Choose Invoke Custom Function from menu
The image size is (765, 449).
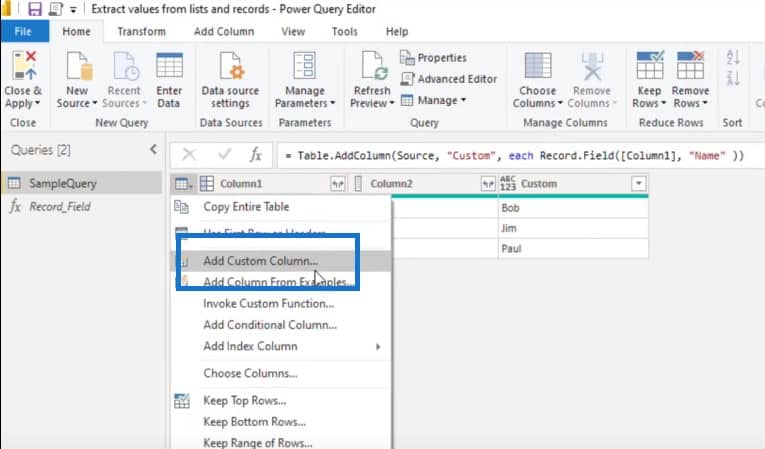281,304
